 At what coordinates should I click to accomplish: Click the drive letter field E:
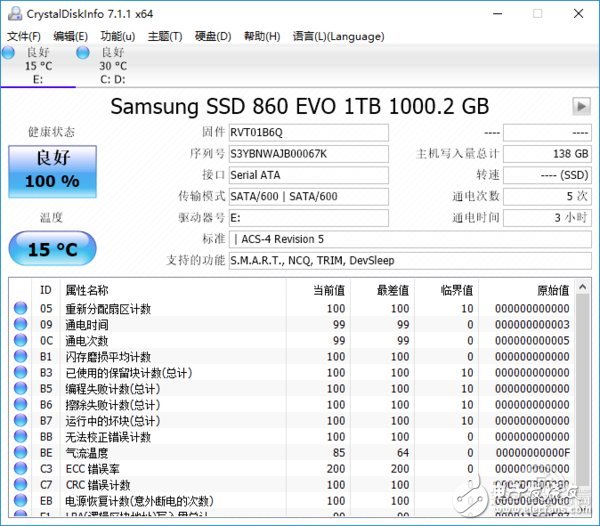click(x=308, y=218)
